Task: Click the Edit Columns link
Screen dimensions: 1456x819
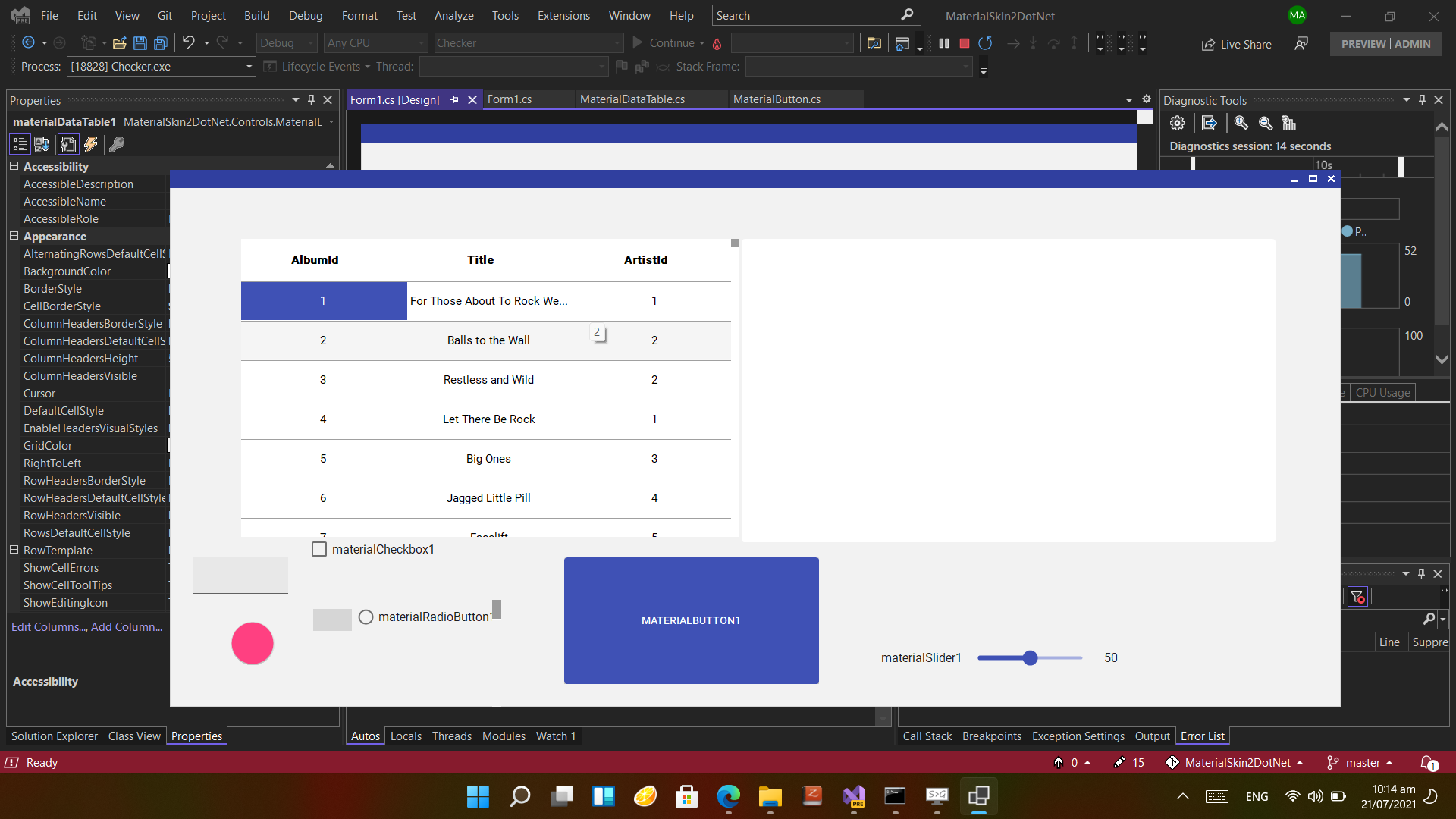Action: 48,626
